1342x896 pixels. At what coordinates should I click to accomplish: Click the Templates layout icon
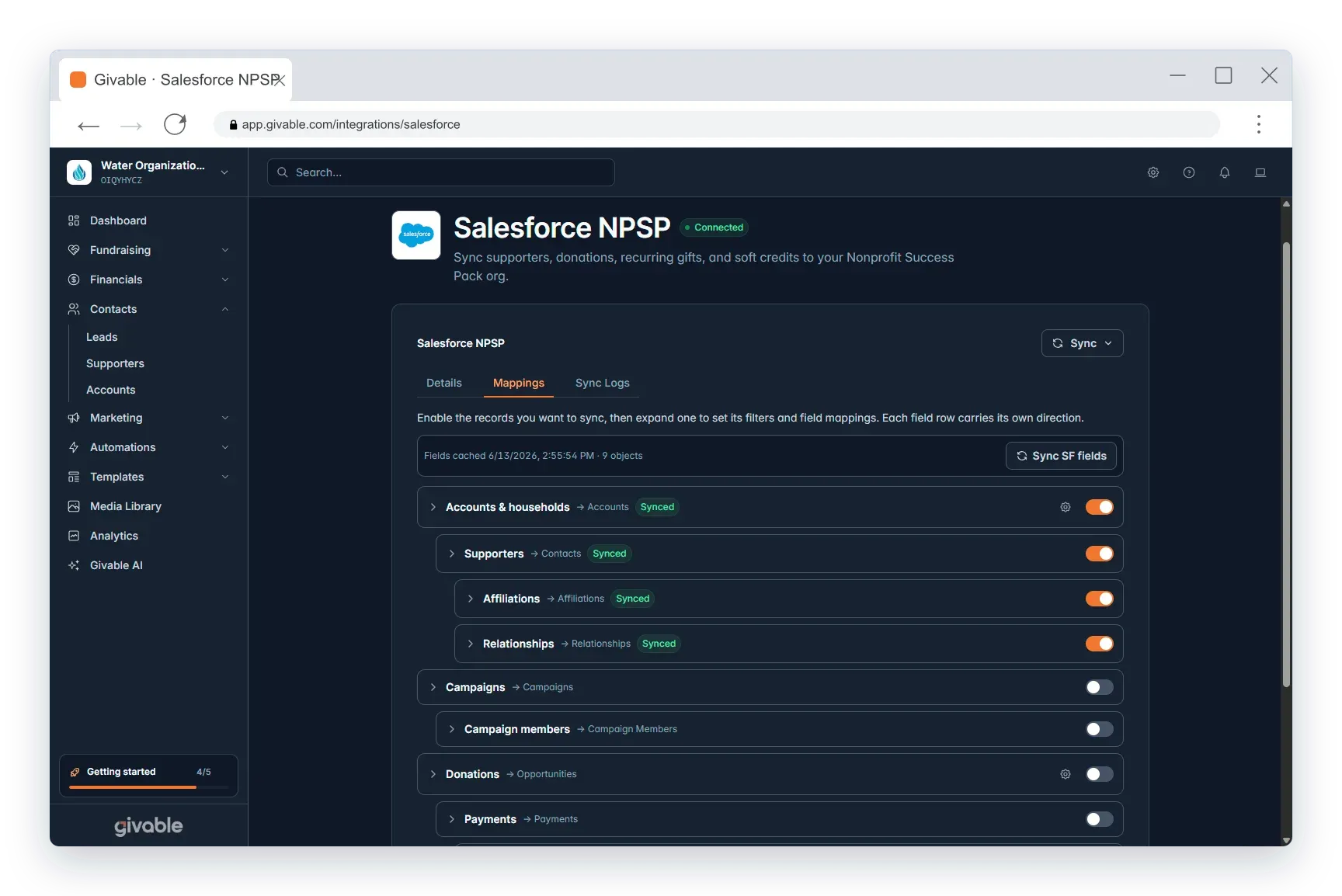[x=74, y=477]
